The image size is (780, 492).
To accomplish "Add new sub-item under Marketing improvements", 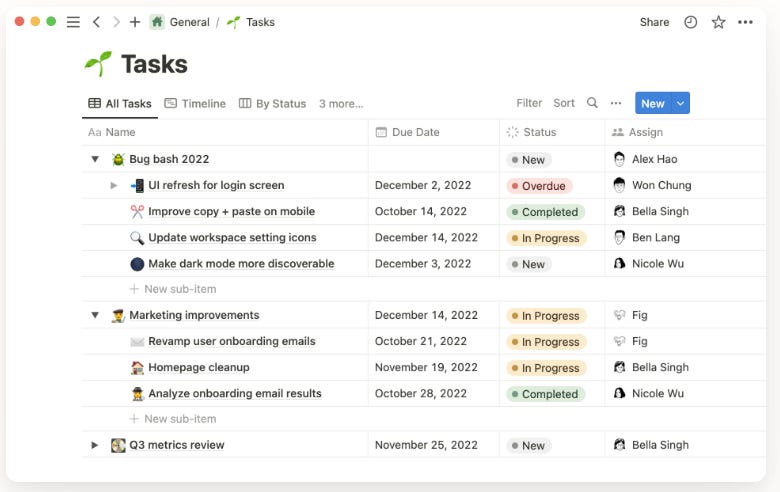I will coord(173,419).
